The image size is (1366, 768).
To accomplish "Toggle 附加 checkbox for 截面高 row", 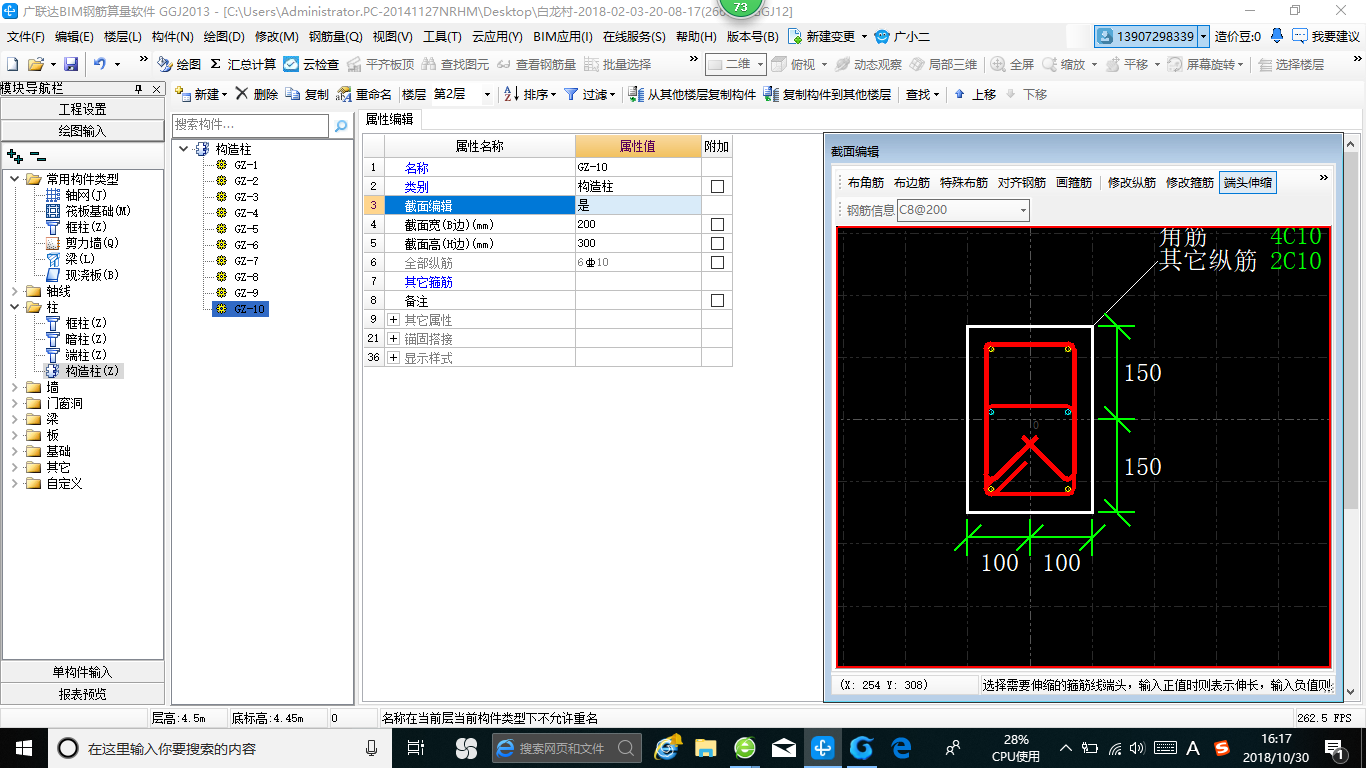I will click(x=717, y=244).
